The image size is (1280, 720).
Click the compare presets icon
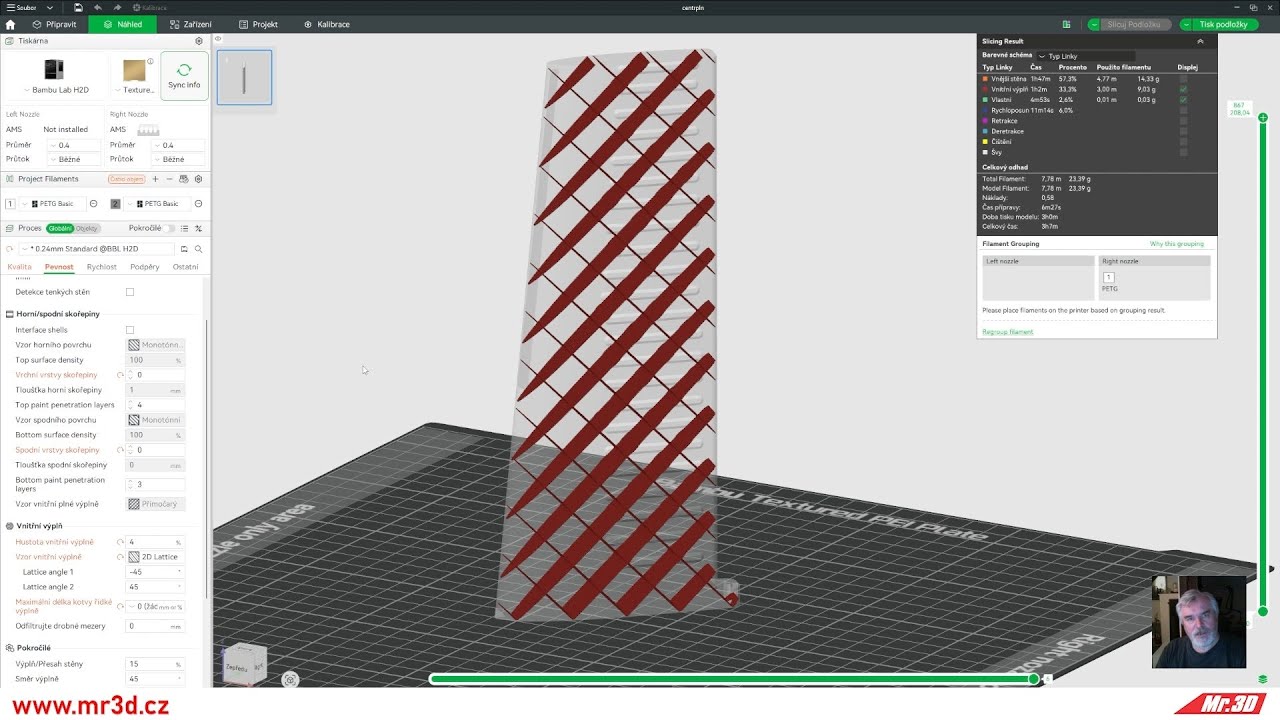(198, 229)
